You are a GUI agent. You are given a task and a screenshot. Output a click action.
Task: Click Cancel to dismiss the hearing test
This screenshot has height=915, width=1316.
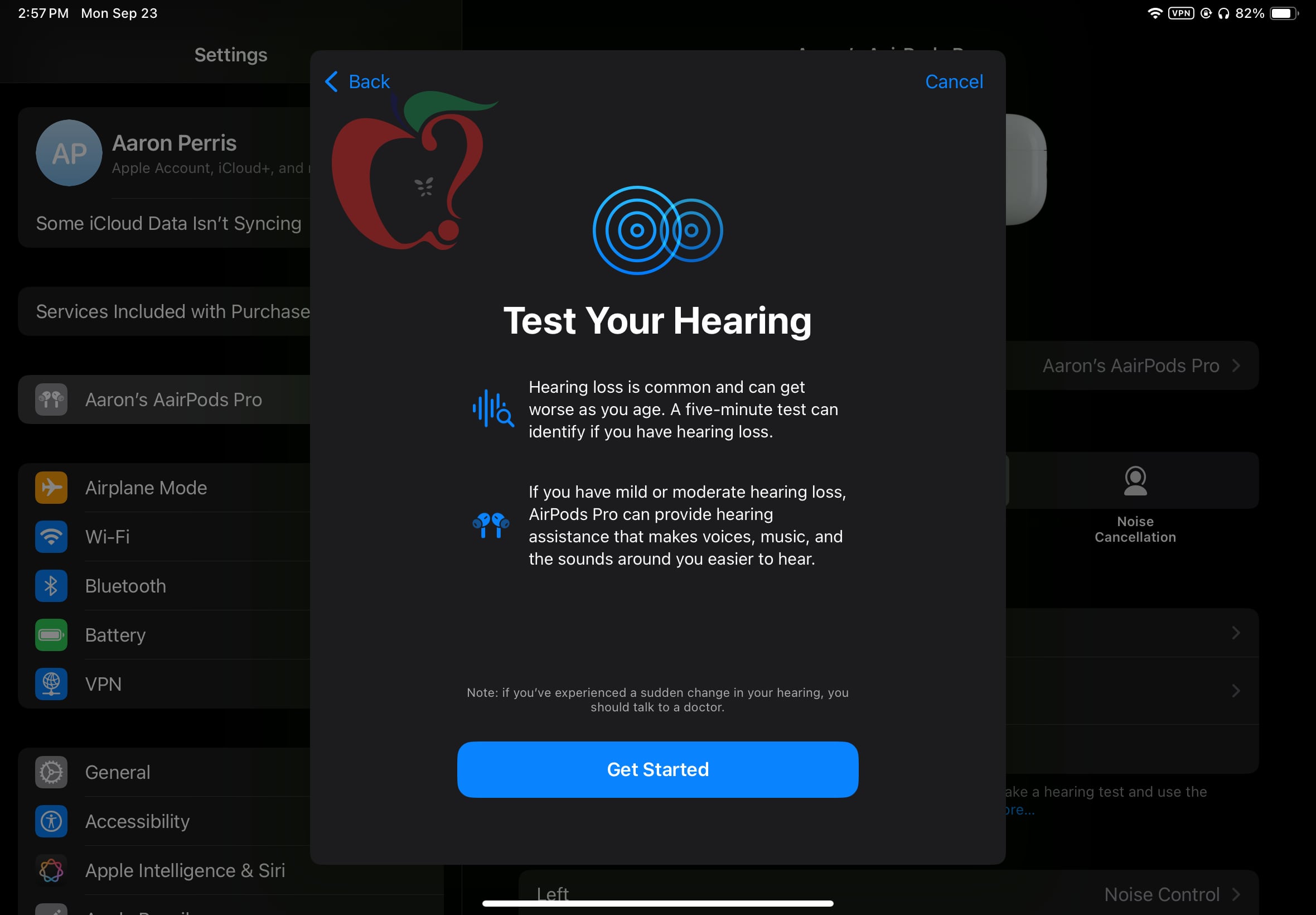coord(954,81)
